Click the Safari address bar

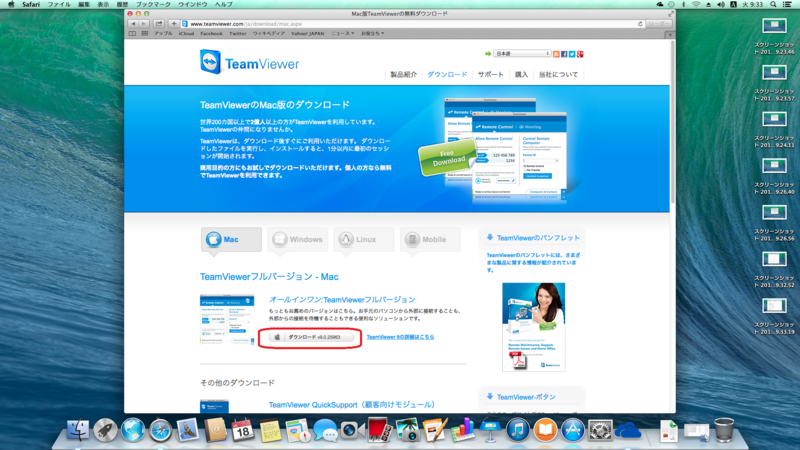(412, 24)
